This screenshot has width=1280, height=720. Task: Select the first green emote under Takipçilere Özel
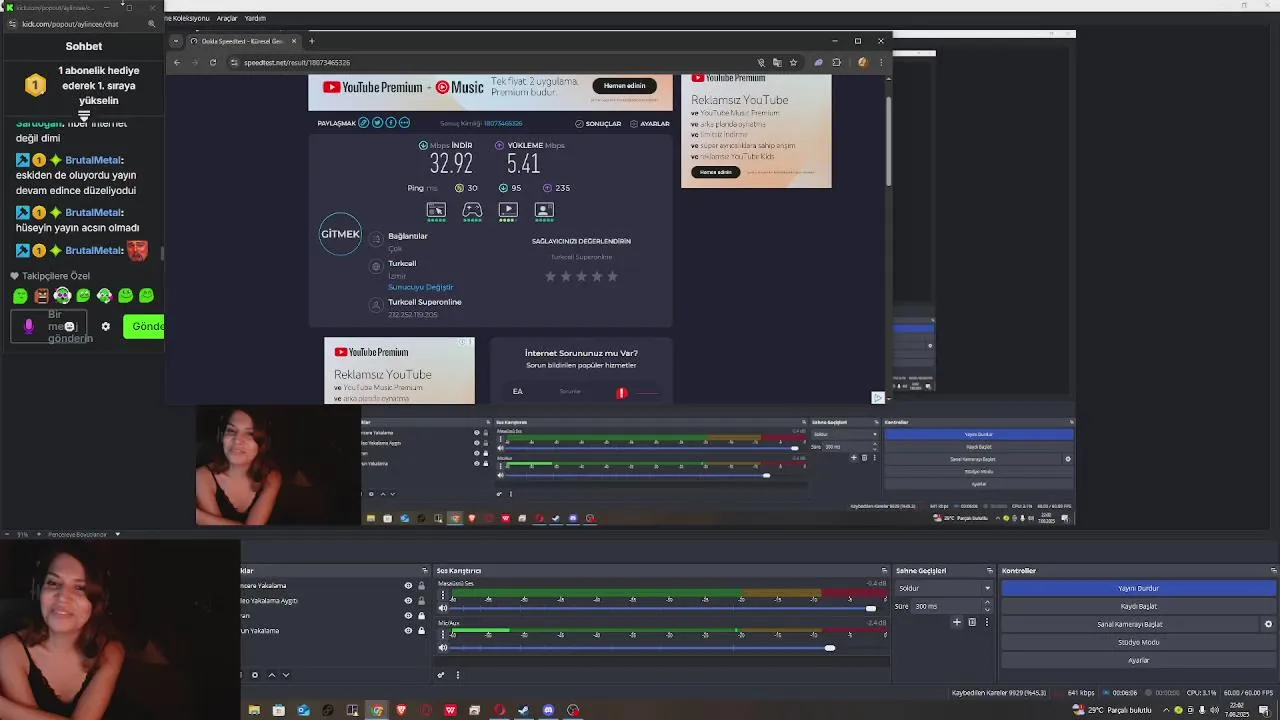coord(20,295)
